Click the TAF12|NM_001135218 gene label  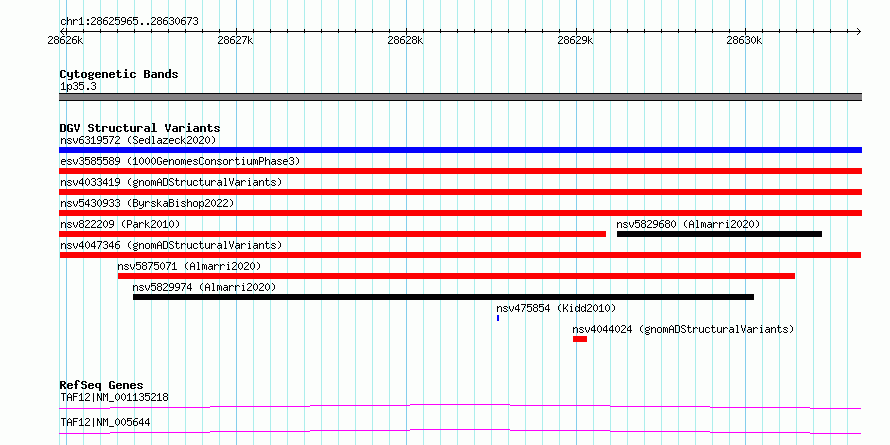tap(114, 397)
